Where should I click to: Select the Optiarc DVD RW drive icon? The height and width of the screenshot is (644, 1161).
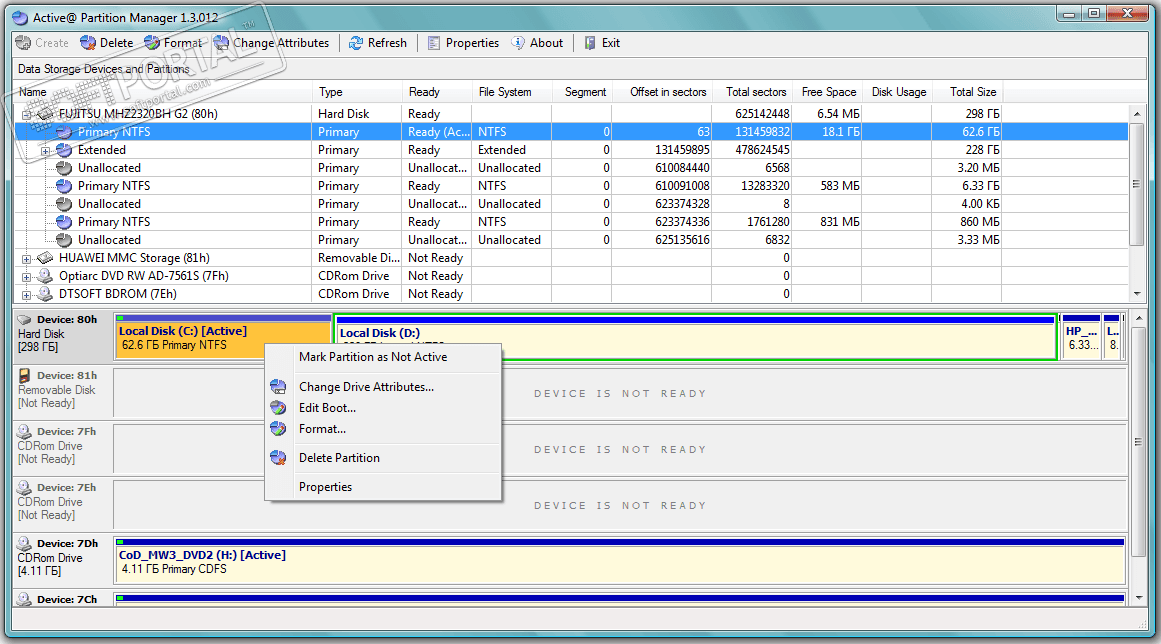click(45, 276)
